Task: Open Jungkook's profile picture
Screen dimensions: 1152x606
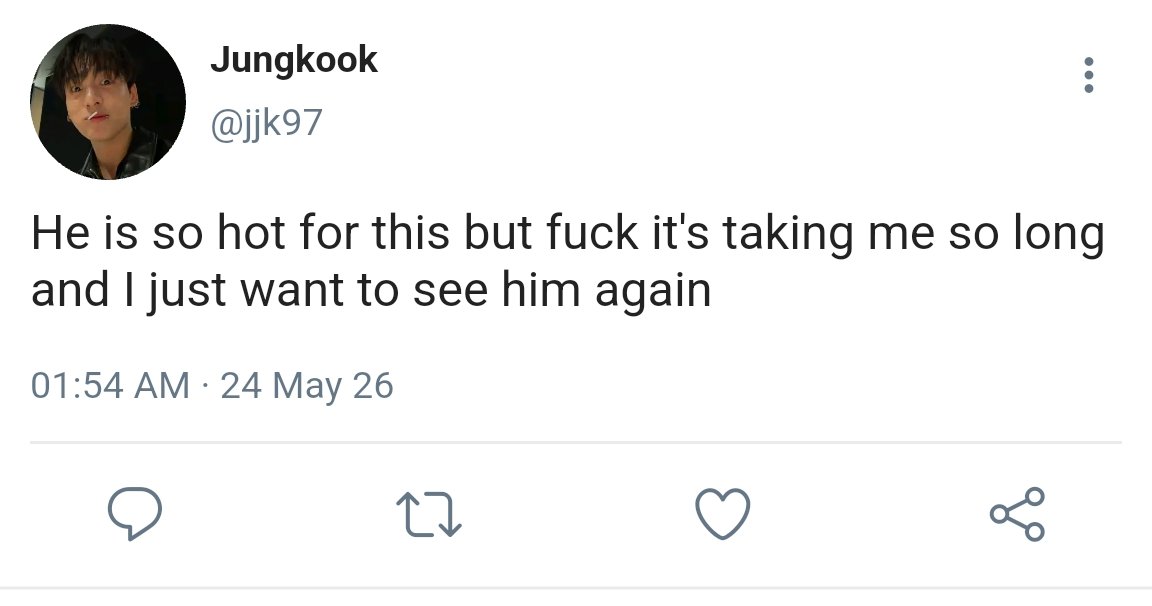Action: pos(108,101)
